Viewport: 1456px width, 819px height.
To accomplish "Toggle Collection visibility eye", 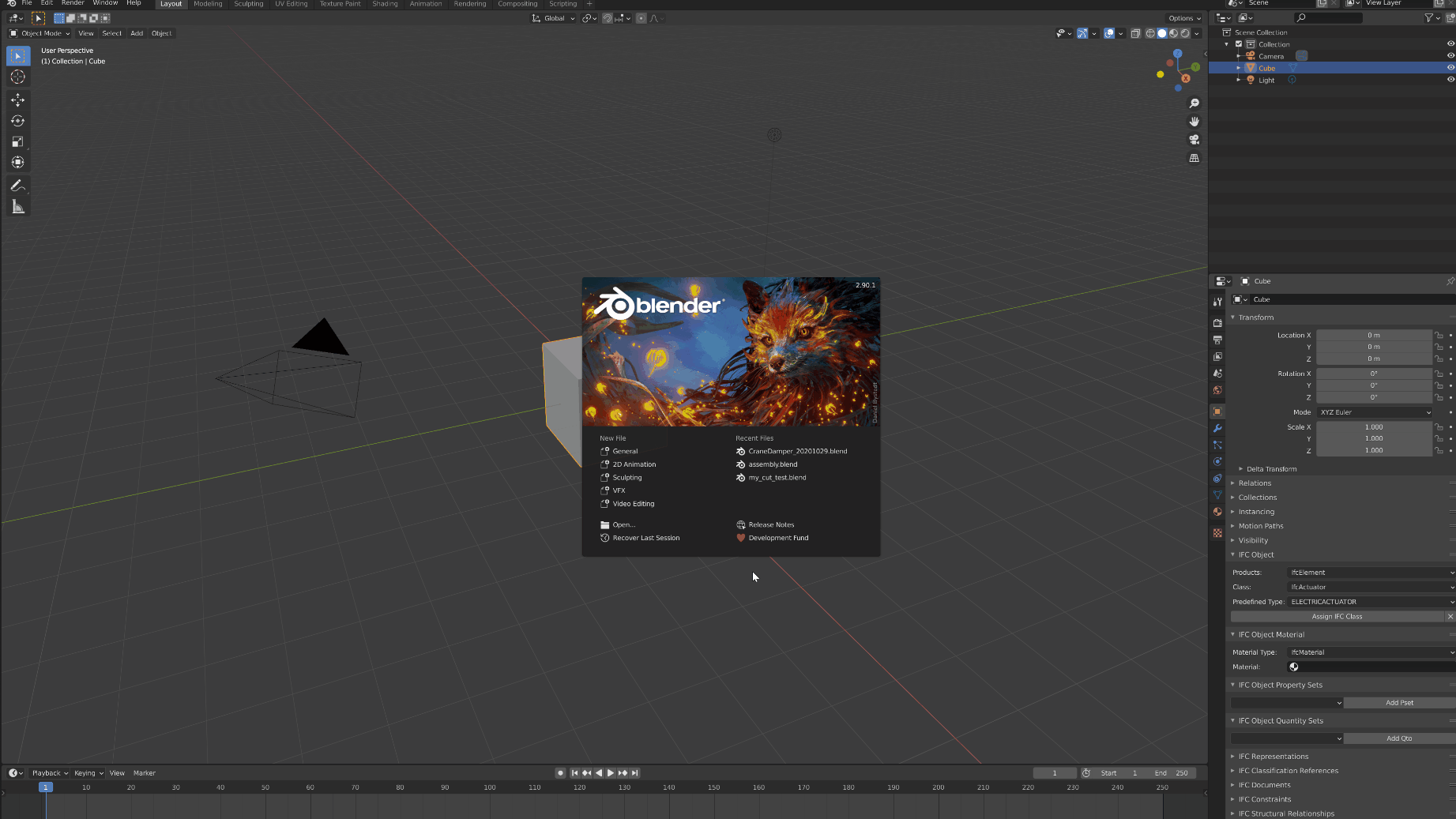I will coord(1450,44).
